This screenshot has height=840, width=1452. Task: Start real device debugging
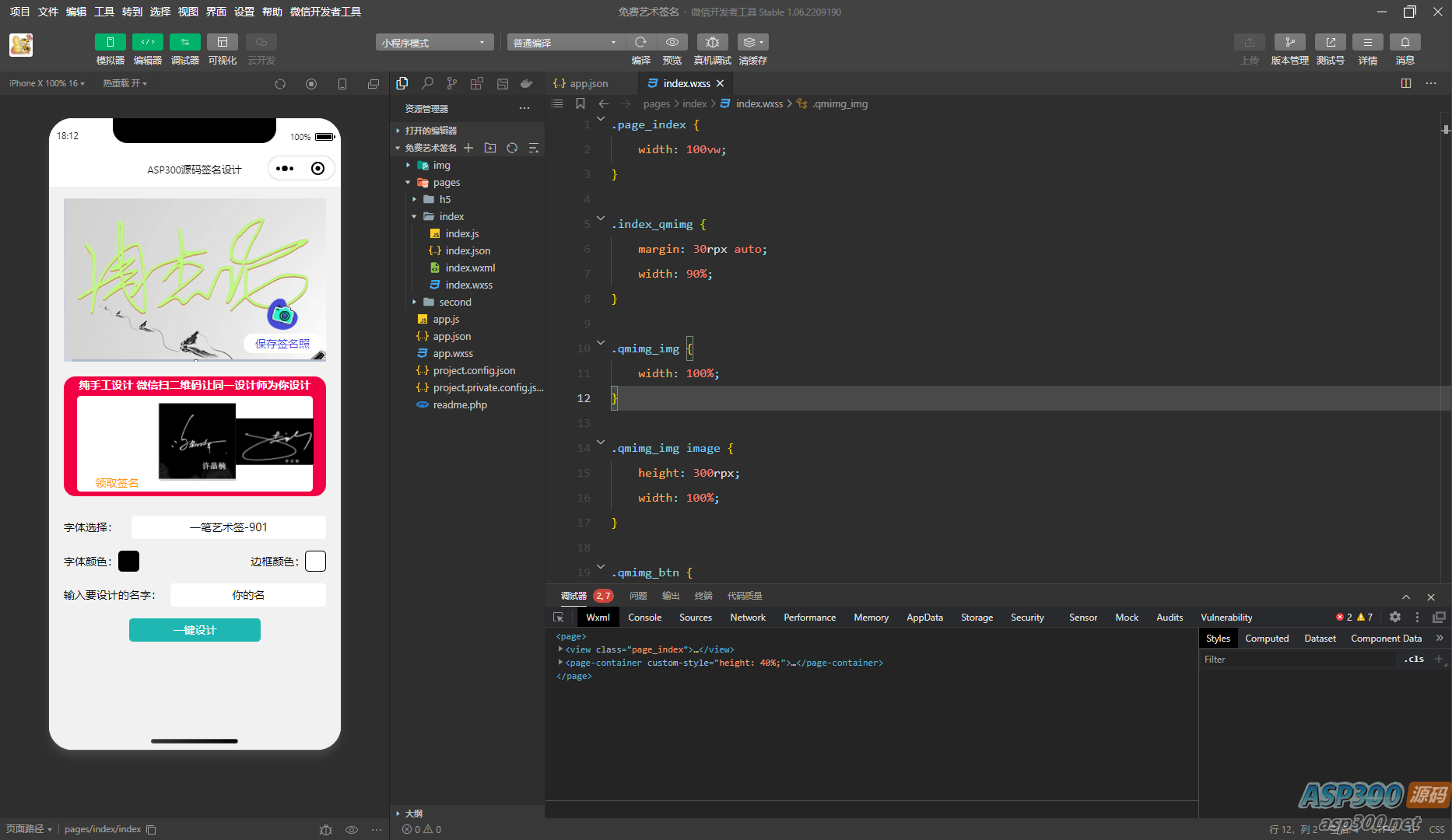[x=712, y=42]
